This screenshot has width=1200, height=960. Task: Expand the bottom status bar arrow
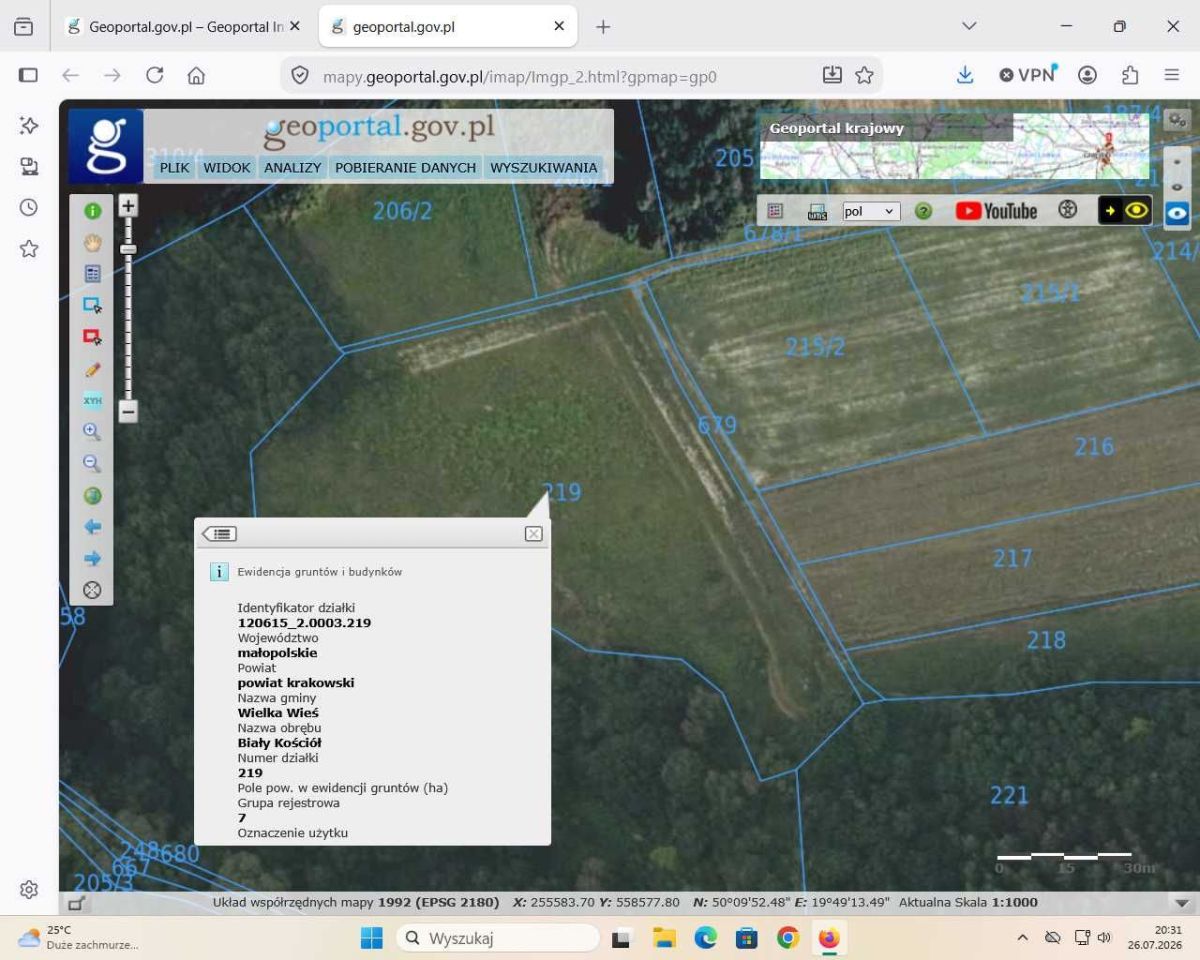[x=1181, y=903]
